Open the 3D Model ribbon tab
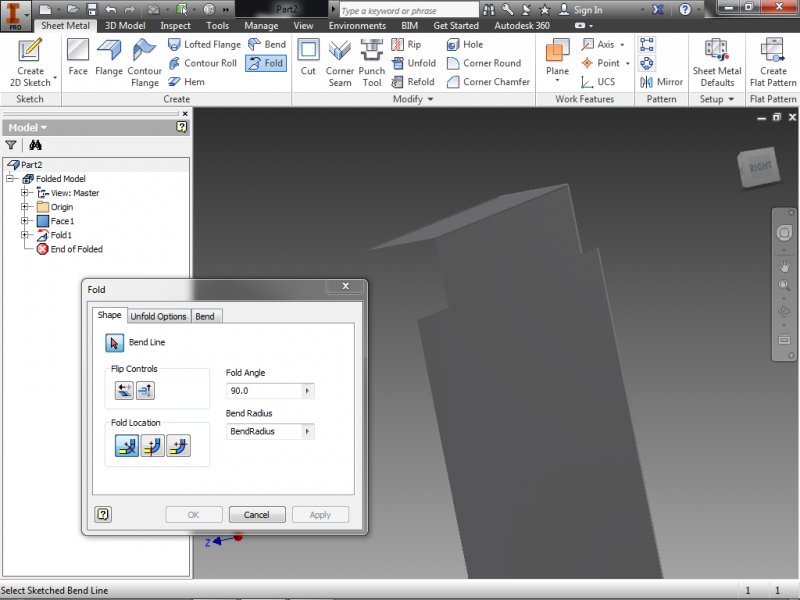800x600 pixels. (125, 26)
